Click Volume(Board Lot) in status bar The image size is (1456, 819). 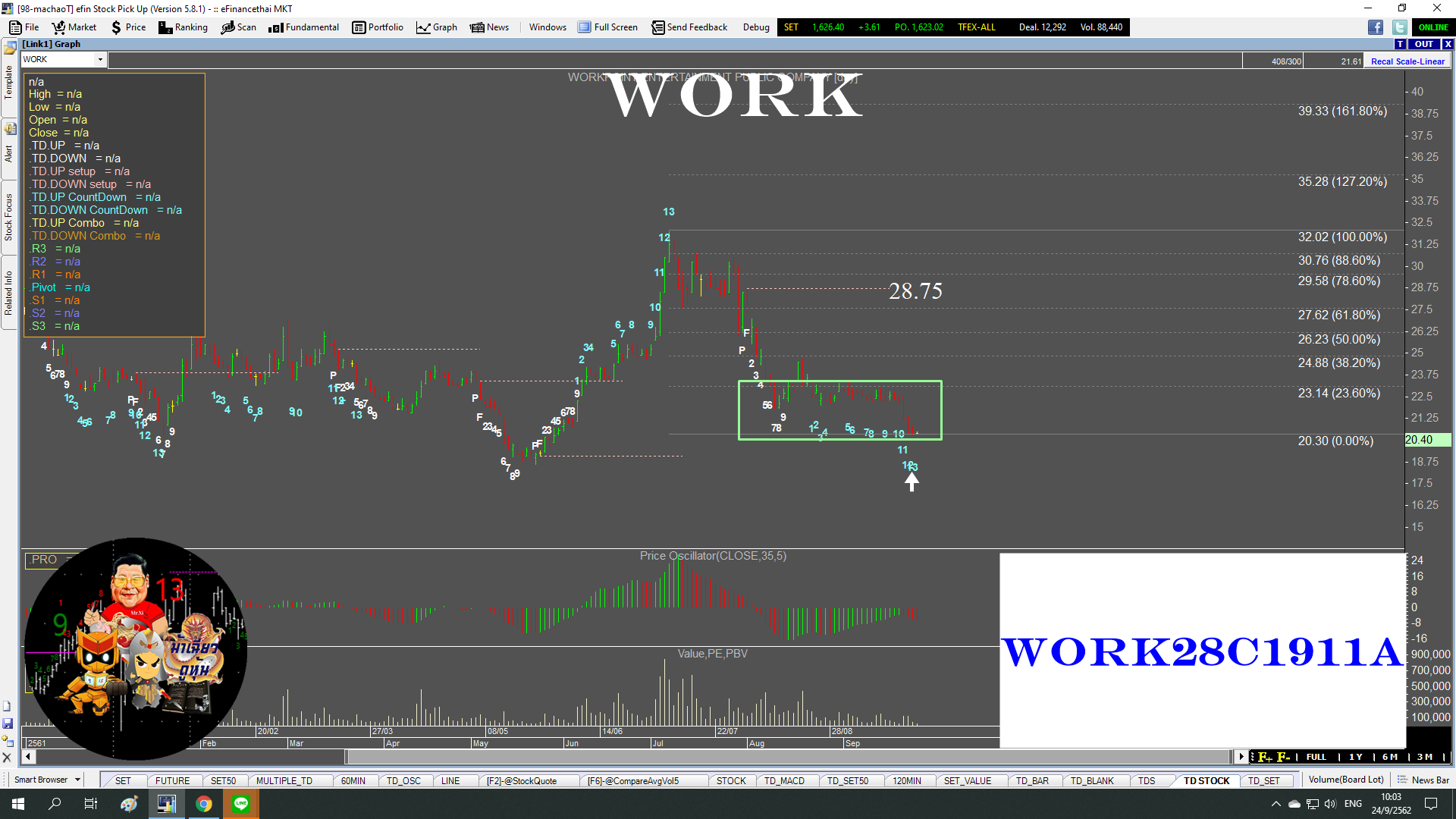click(x=1346, y=780)
